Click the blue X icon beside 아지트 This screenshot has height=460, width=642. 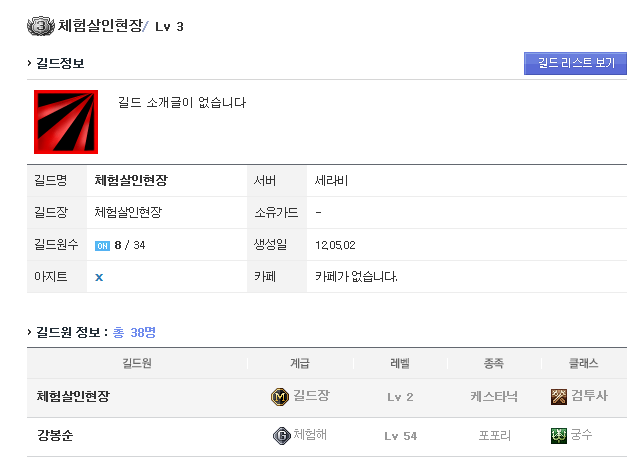(99, 277)
